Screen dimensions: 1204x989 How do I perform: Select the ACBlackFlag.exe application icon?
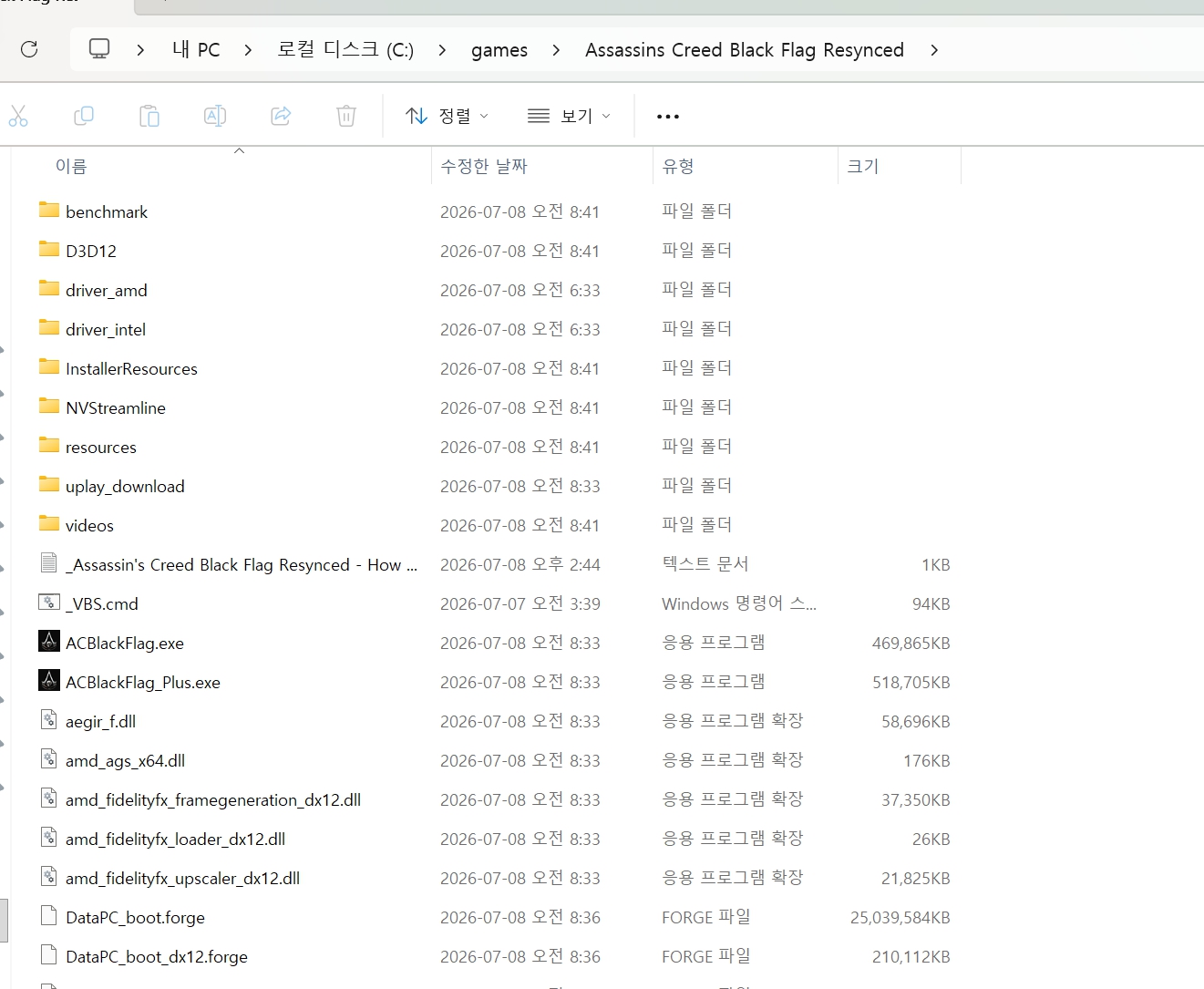49,642
